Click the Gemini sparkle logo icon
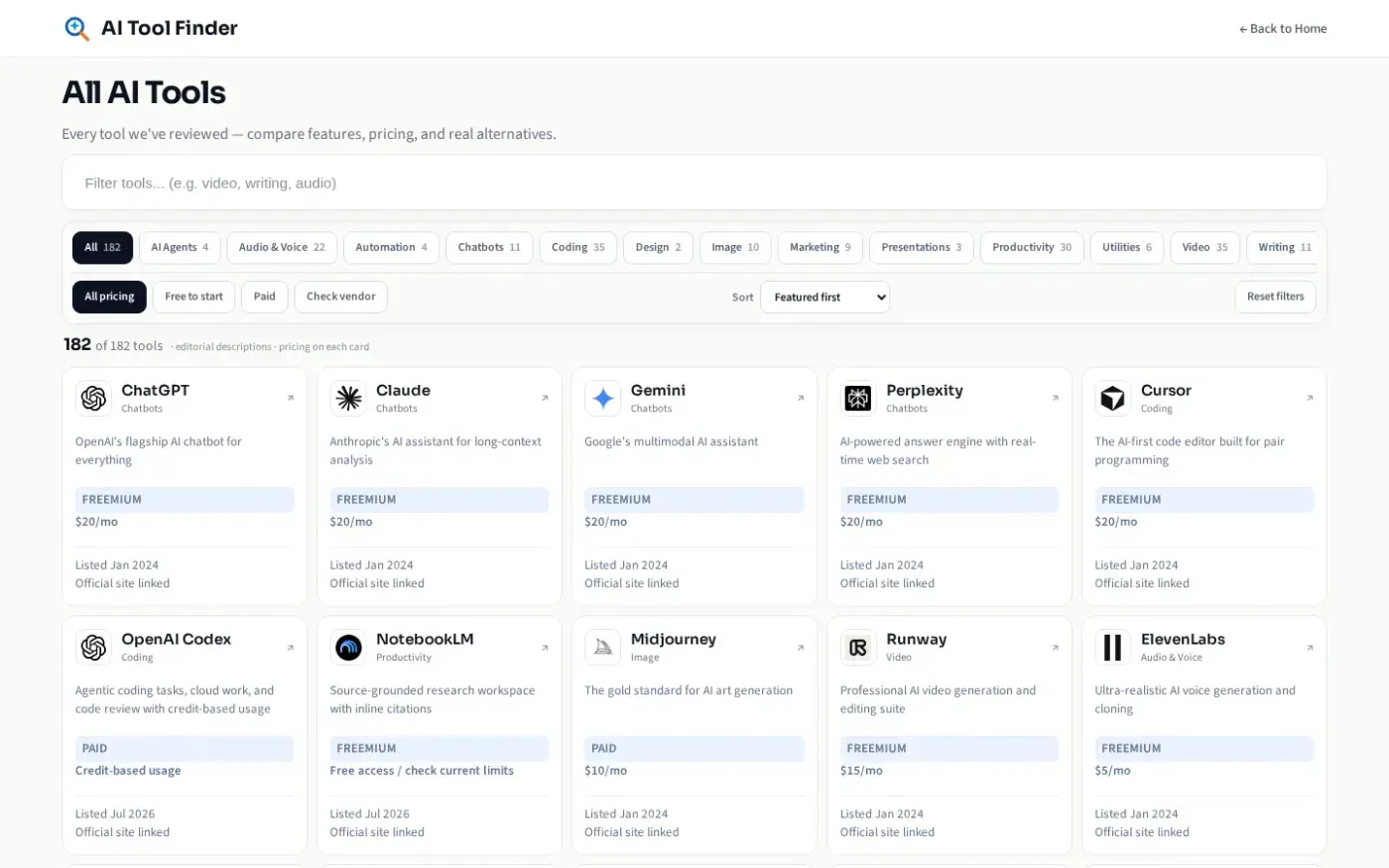The height and width of the screenshot is (868, 1389). click(x=602, y=399)
